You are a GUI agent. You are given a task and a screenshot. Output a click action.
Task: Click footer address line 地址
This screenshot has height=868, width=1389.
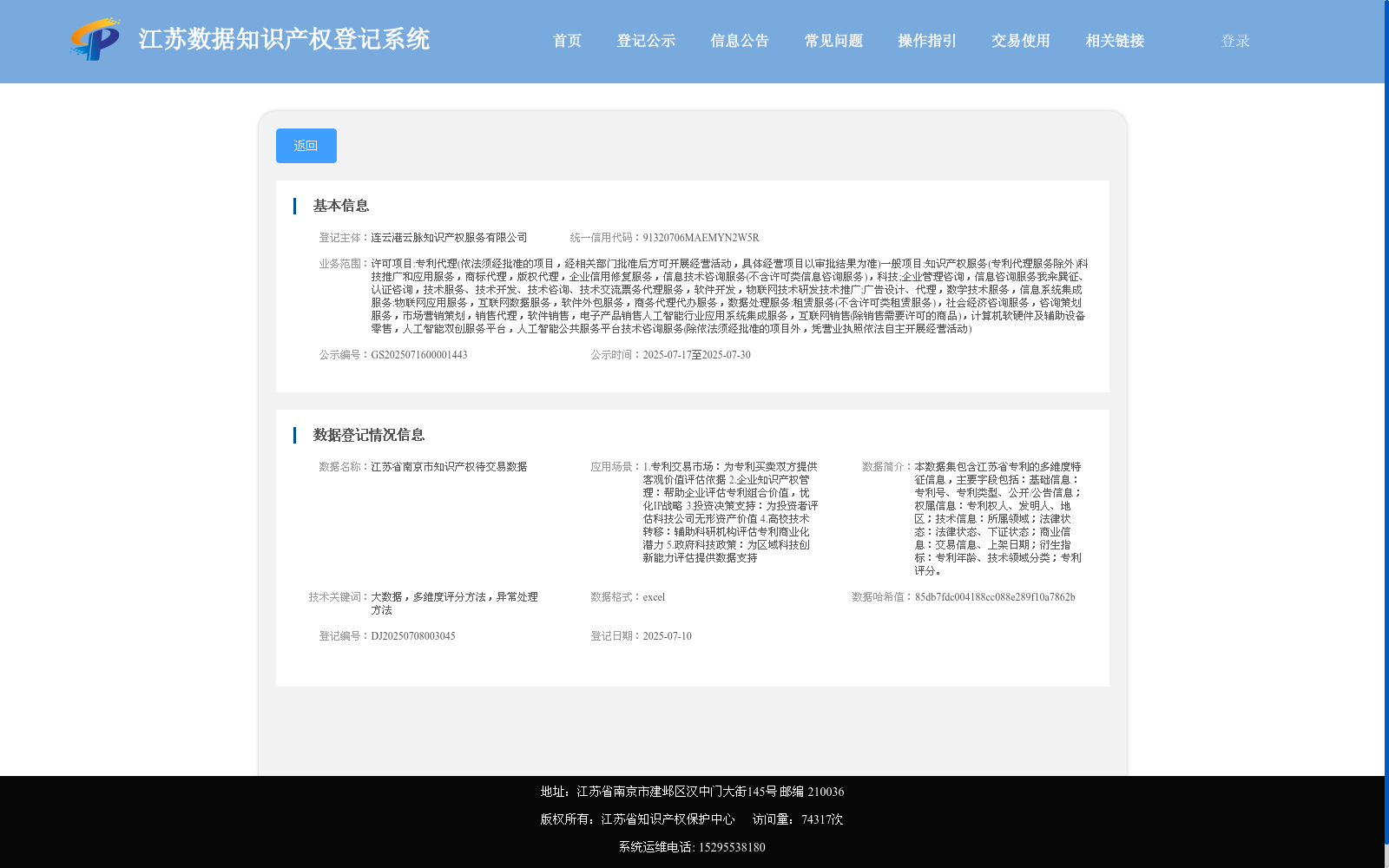coord(692,792)
